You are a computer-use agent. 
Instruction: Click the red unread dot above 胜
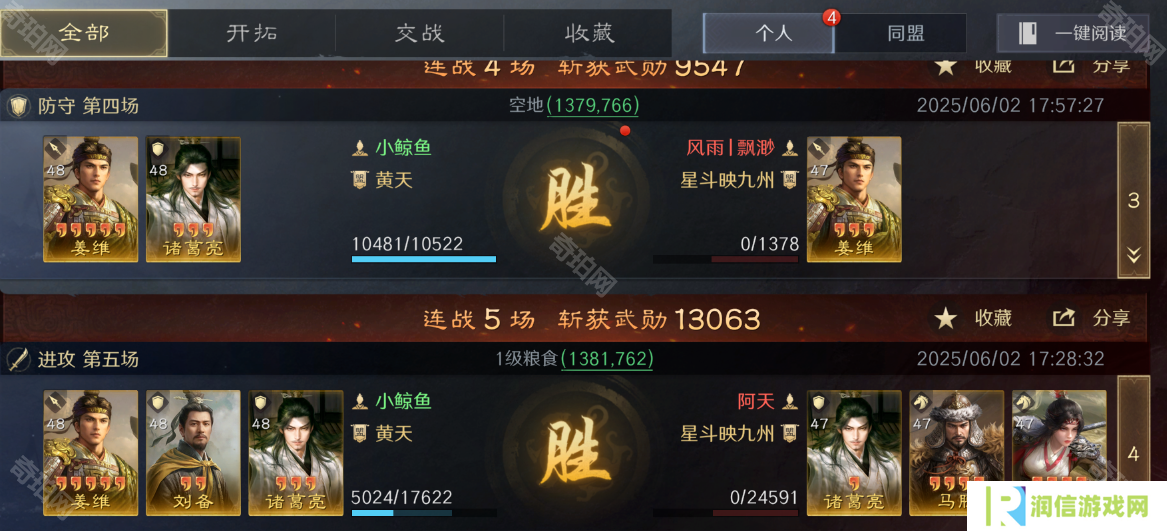(625, 131)
